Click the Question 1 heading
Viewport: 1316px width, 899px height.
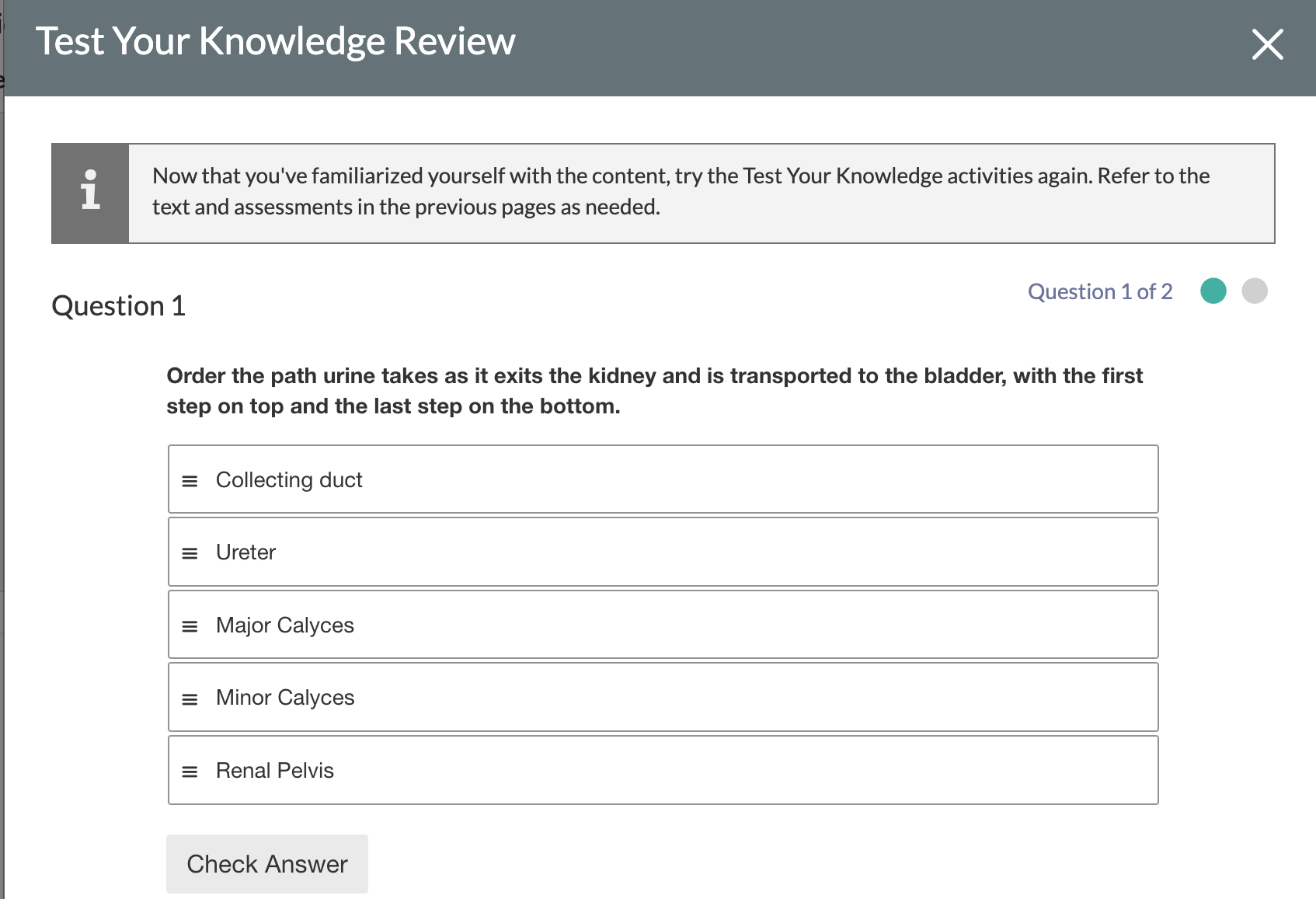coord(118,306)
